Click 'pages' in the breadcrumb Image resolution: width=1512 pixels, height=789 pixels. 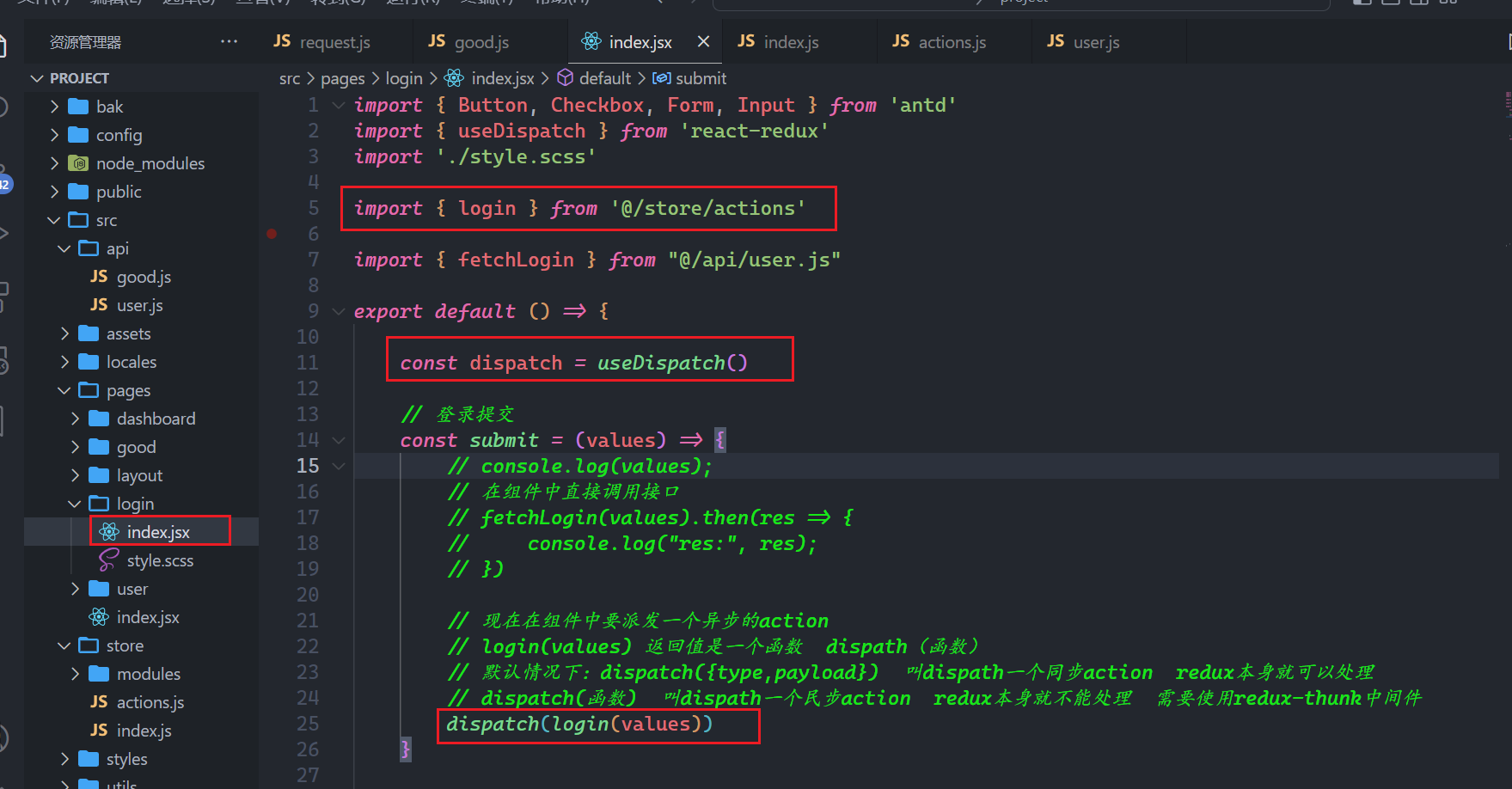click(x=343, y=78)
